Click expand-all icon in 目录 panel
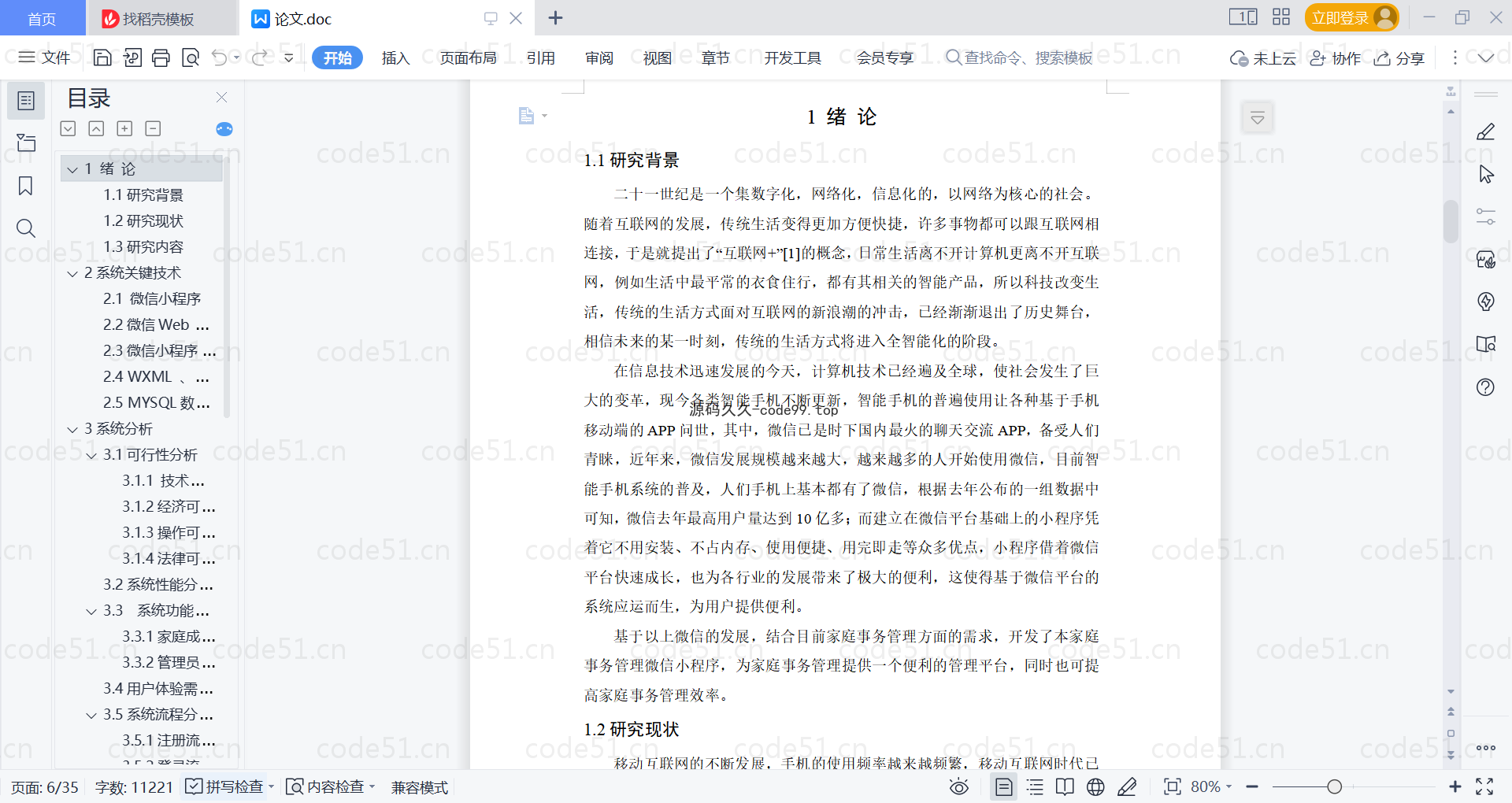The height and width of the screenshot is (803, 1512). [x=69, y=128]
